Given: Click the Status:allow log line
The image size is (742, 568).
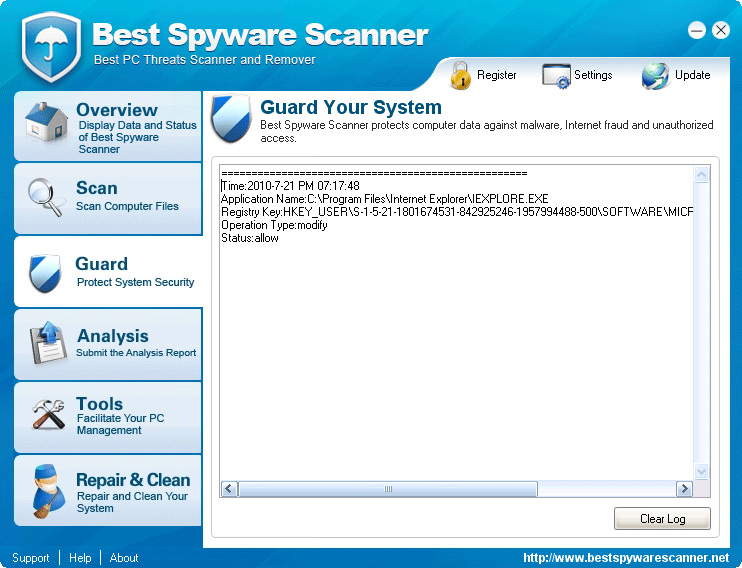Looking at the screenshot, I should click(x=250, y=238).
